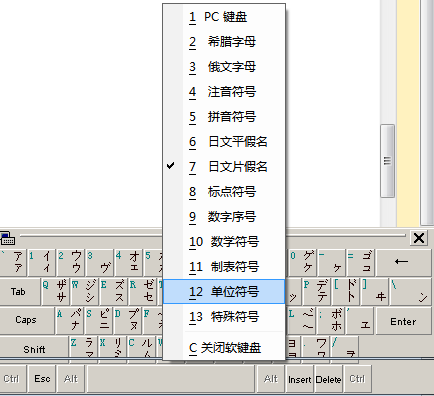The image size is (434, 396).
Task: Switch to '3 俄文字母' layout
Action: click(x=224, y=67)
